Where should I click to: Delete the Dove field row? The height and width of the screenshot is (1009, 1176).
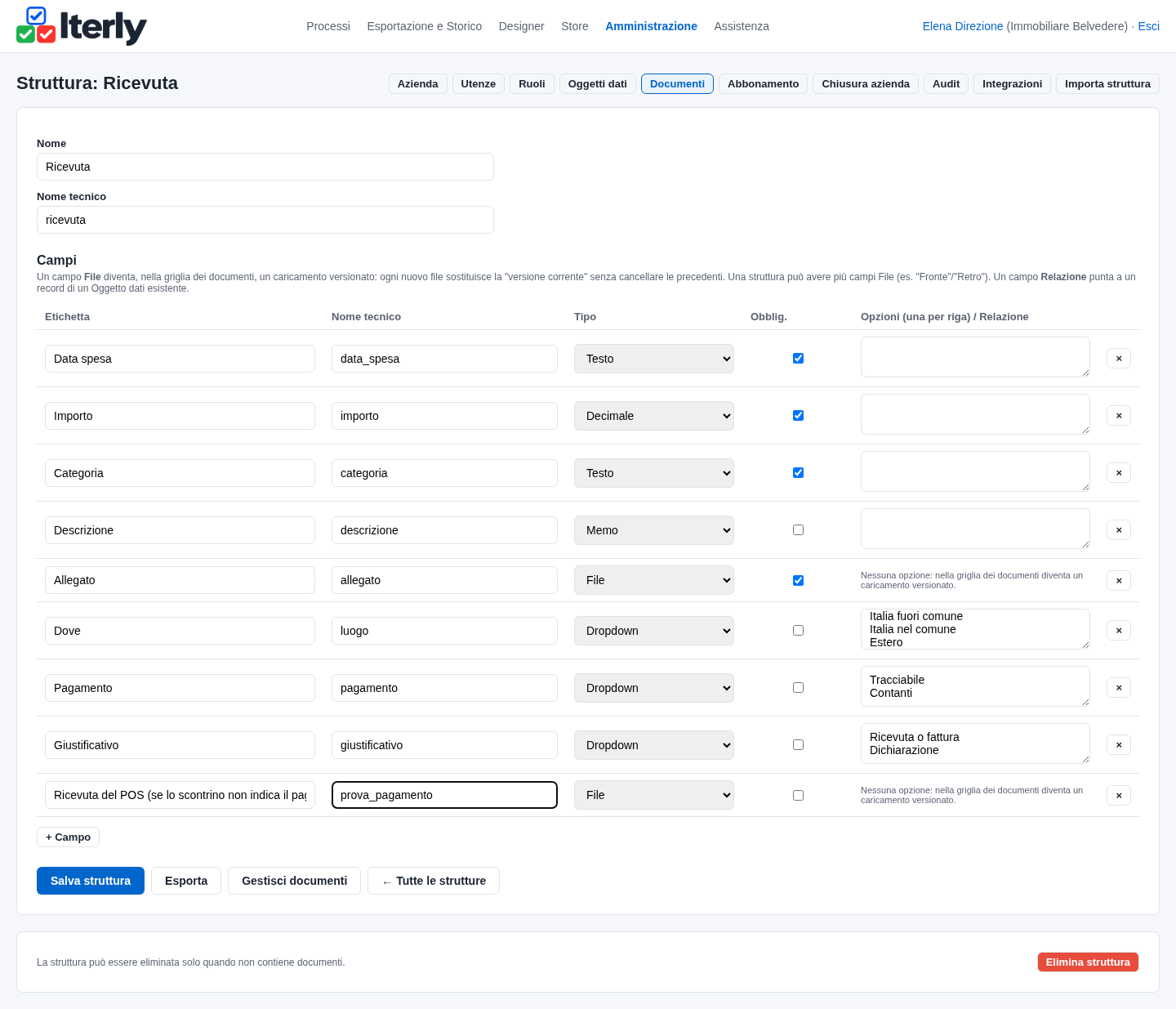(1119, 631)
